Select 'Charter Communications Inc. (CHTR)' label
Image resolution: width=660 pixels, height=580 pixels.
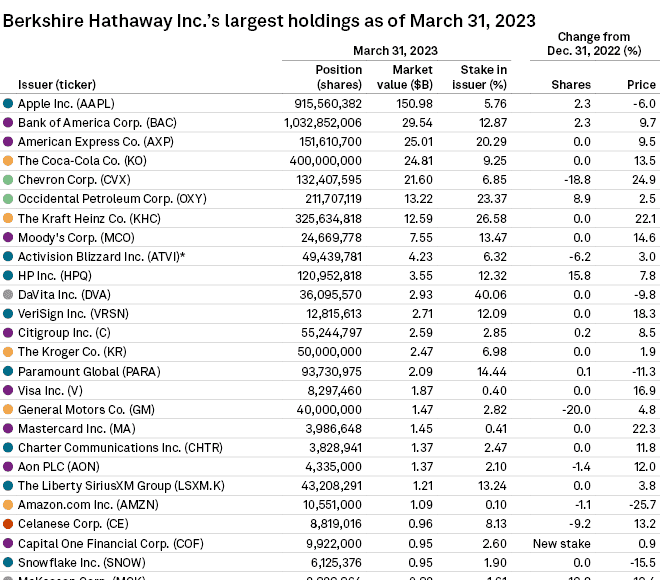coord(120,447)
